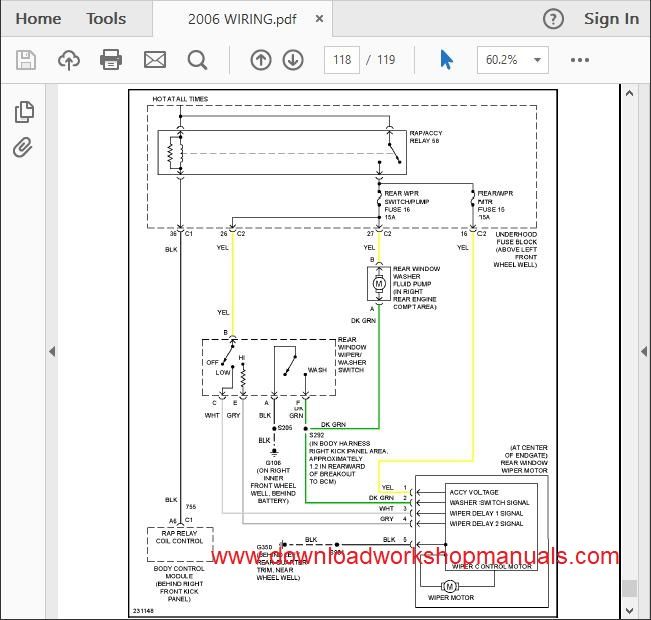
Task: Click the page number 118 field
Action: point(342,60)
